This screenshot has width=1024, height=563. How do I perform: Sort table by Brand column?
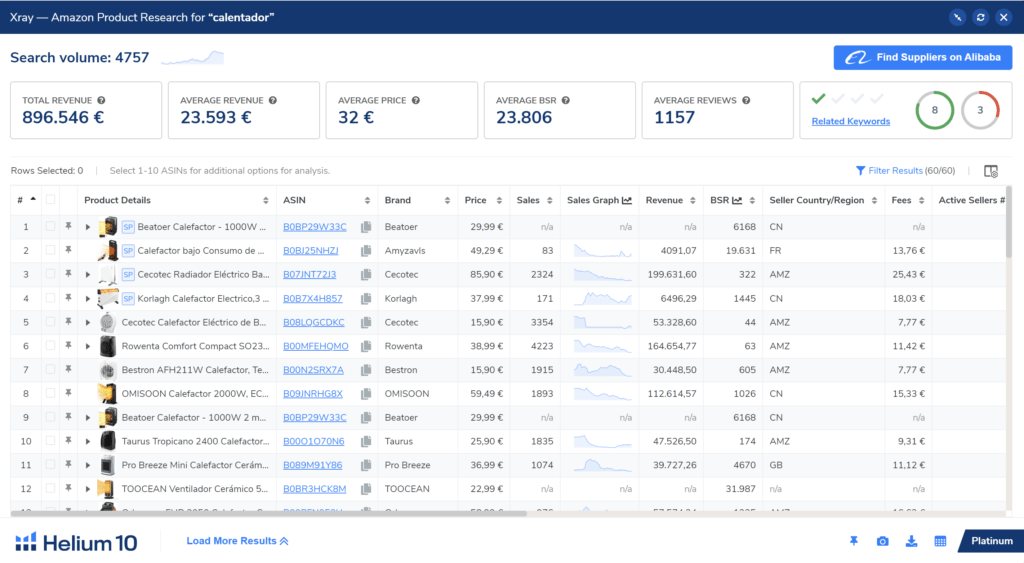(447, 201)
